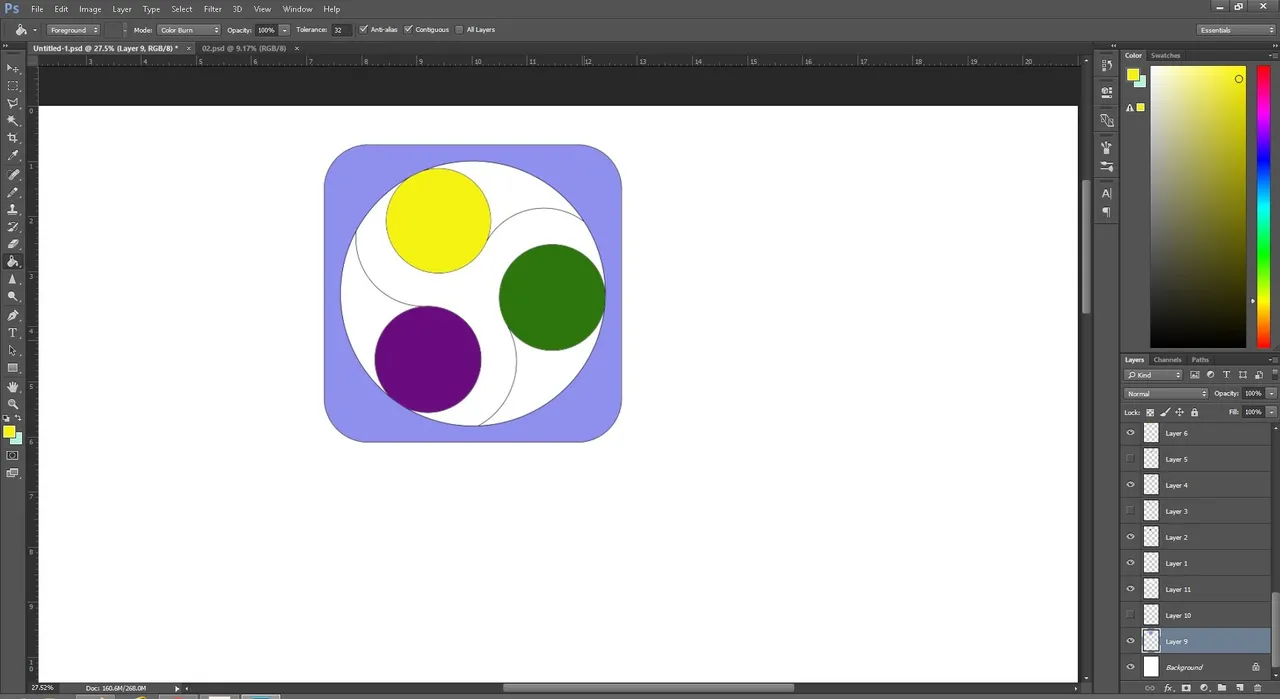Viewport: 1280px width, 699px height.
Task: Click the foreground color swatch in toolbox
Action: pos(9,432)
